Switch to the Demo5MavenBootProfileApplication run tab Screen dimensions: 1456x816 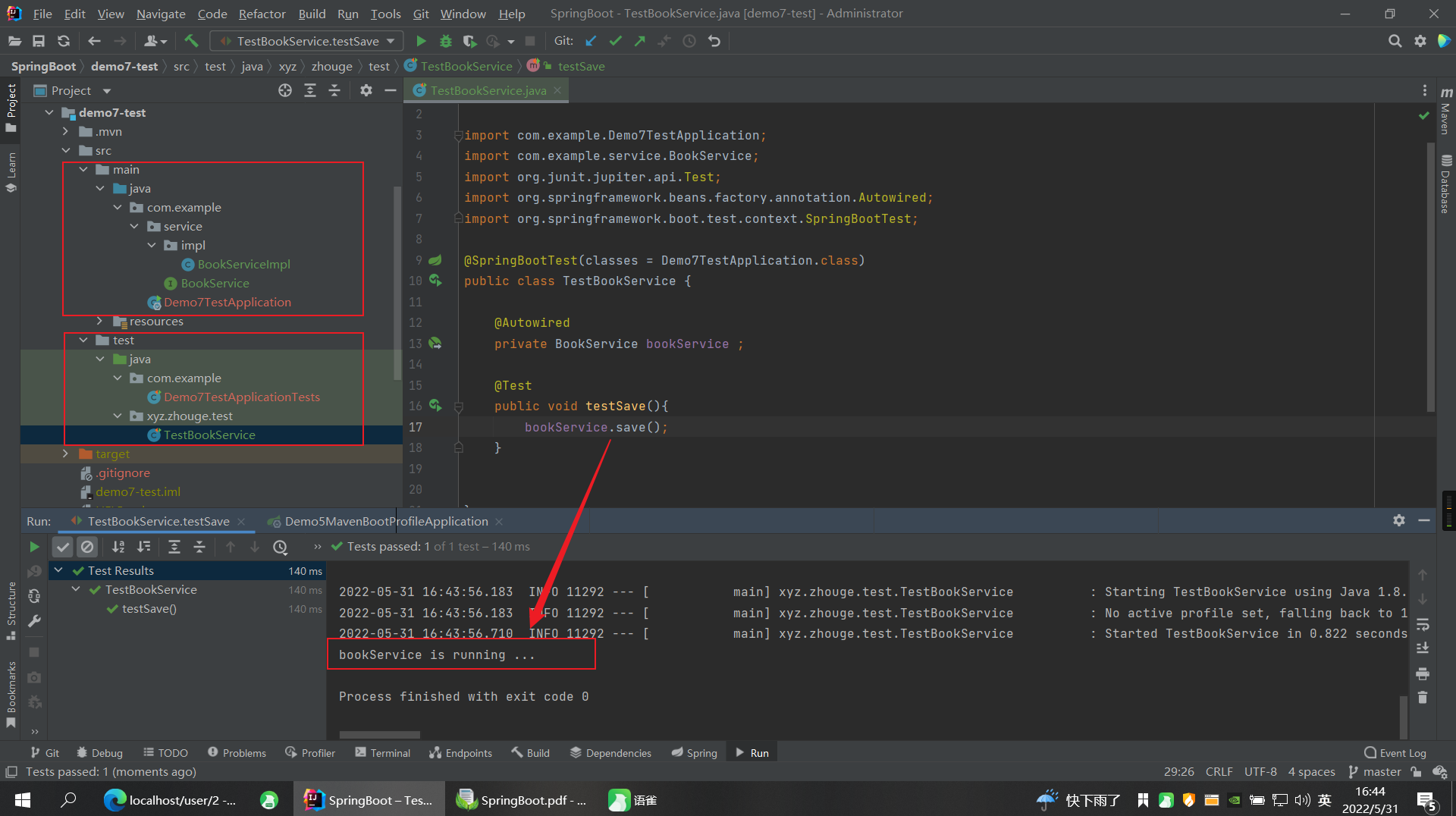point(385,521)
